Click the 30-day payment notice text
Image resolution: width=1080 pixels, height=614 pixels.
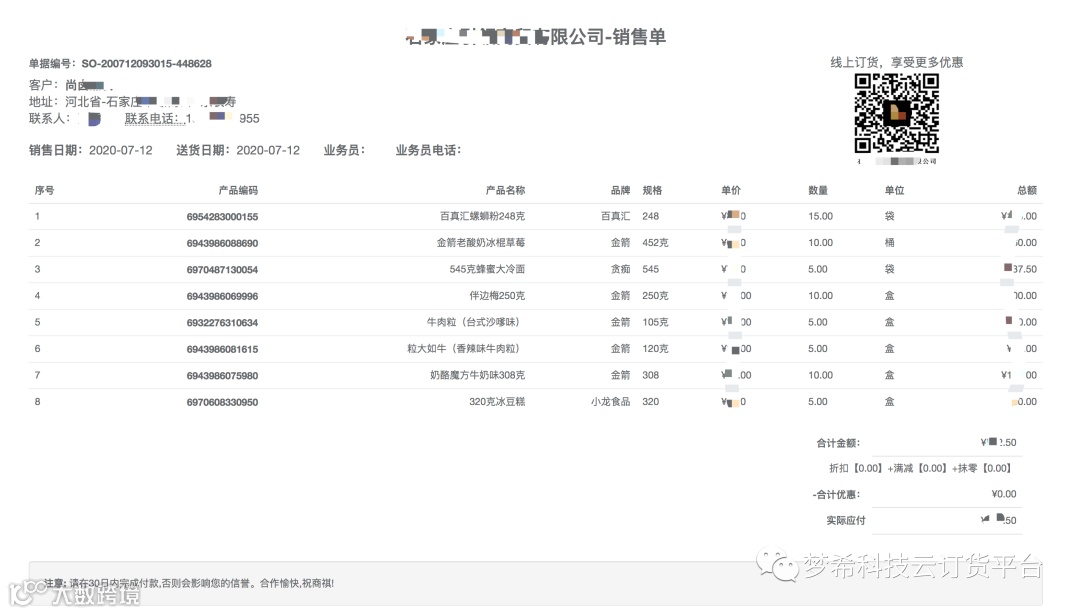coord(189,584)
